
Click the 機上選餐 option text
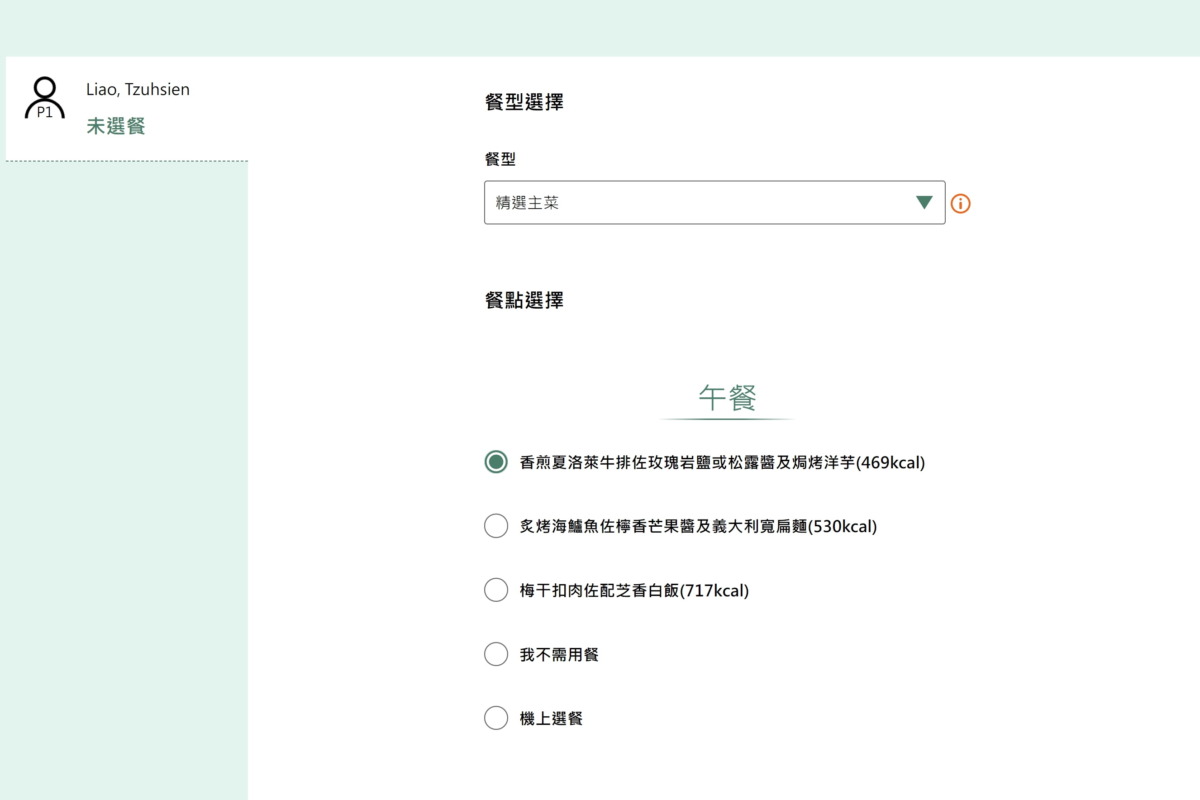(551, 718)
